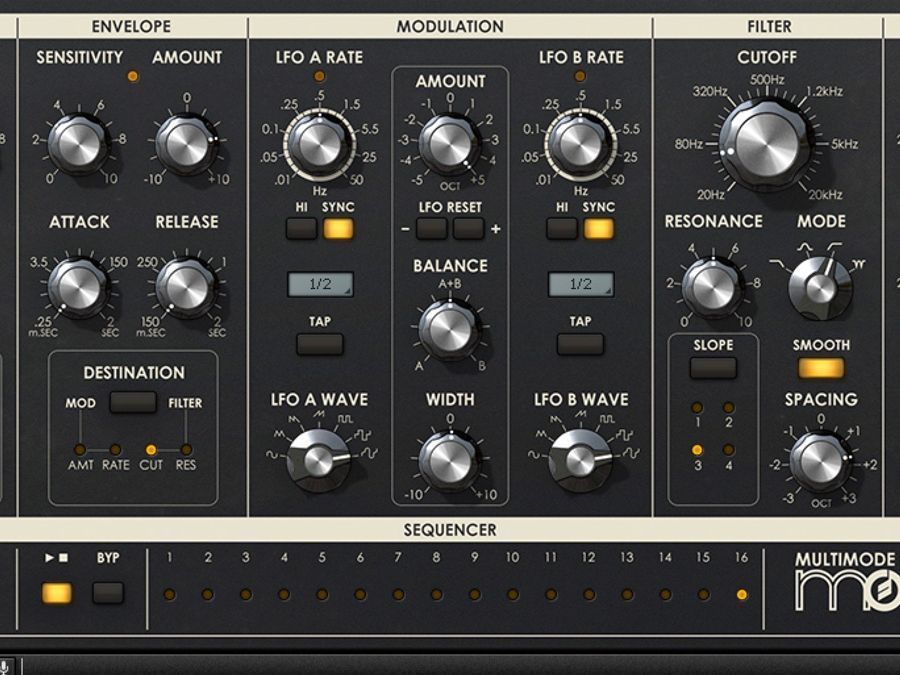
Task: Click the LFO A TAP button
Action: coord(320,344)
